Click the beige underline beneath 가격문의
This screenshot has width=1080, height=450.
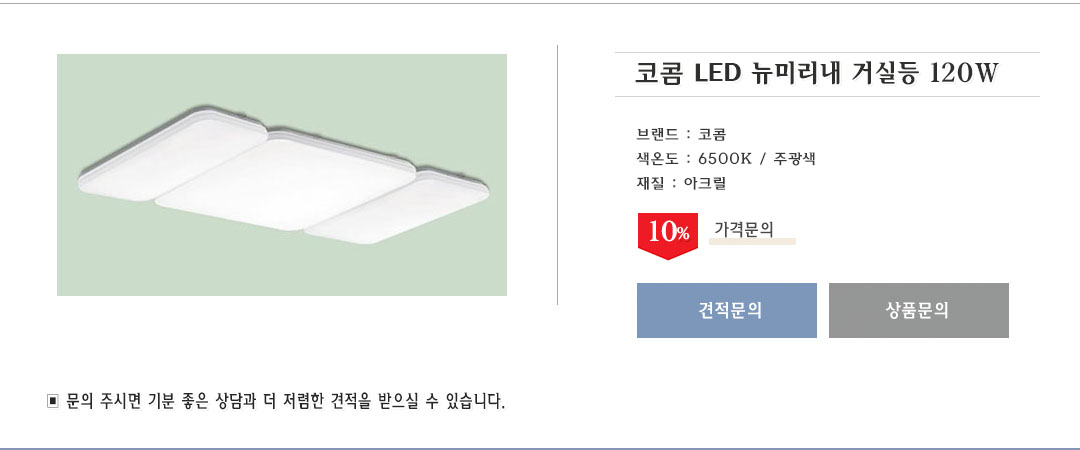[x=752, y=242]
